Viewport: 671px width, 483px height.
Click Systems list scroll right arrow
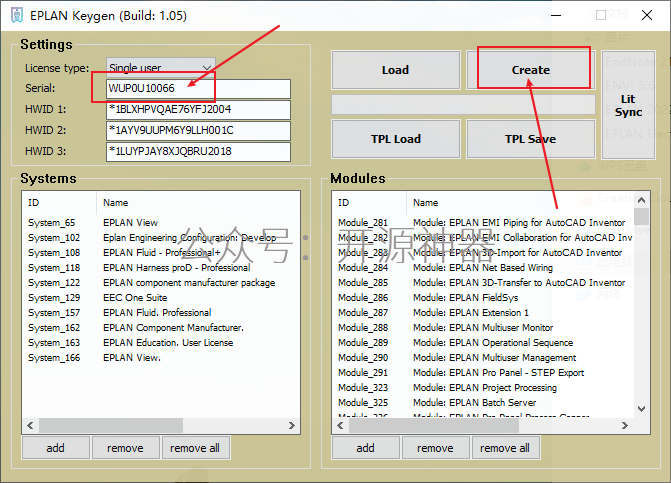click(x=292, y=426)
